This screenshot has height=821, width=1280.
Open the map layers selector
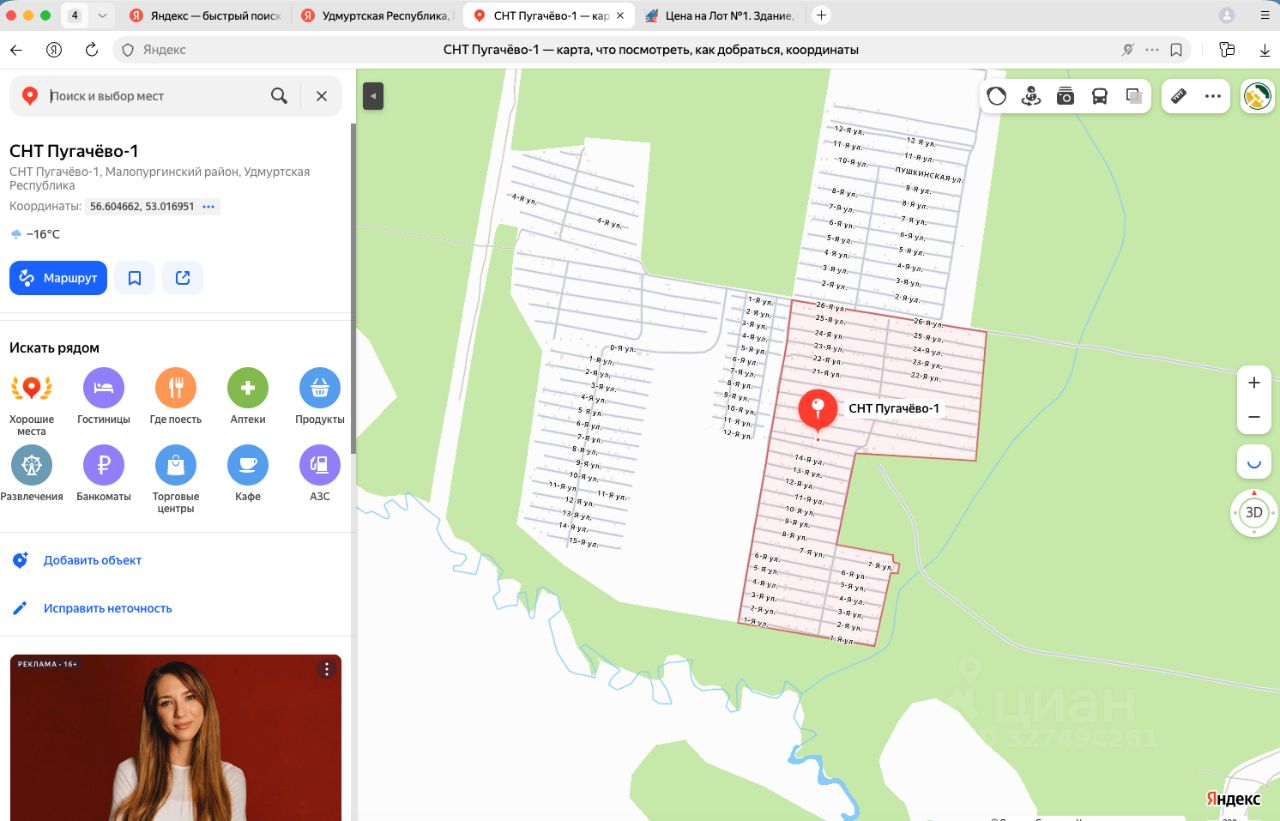(1133, 96)
